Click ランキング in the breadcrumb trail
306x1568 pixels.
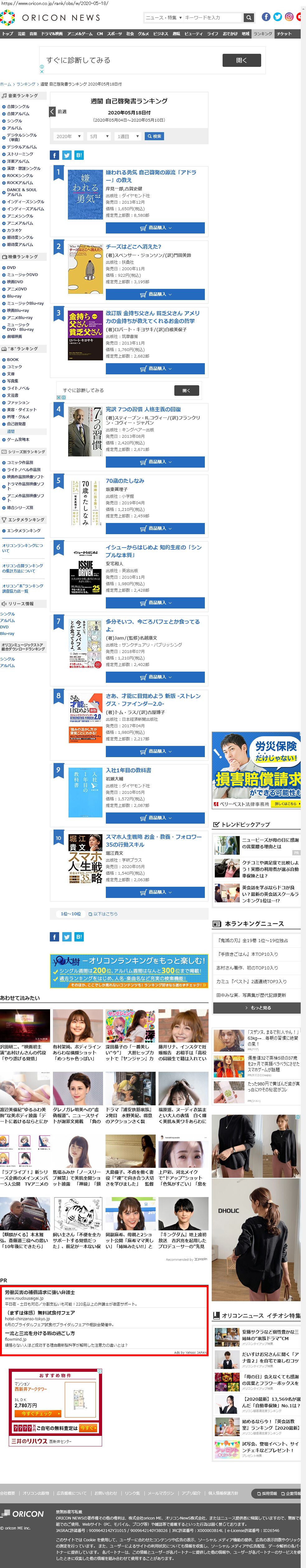coord(26,84)
